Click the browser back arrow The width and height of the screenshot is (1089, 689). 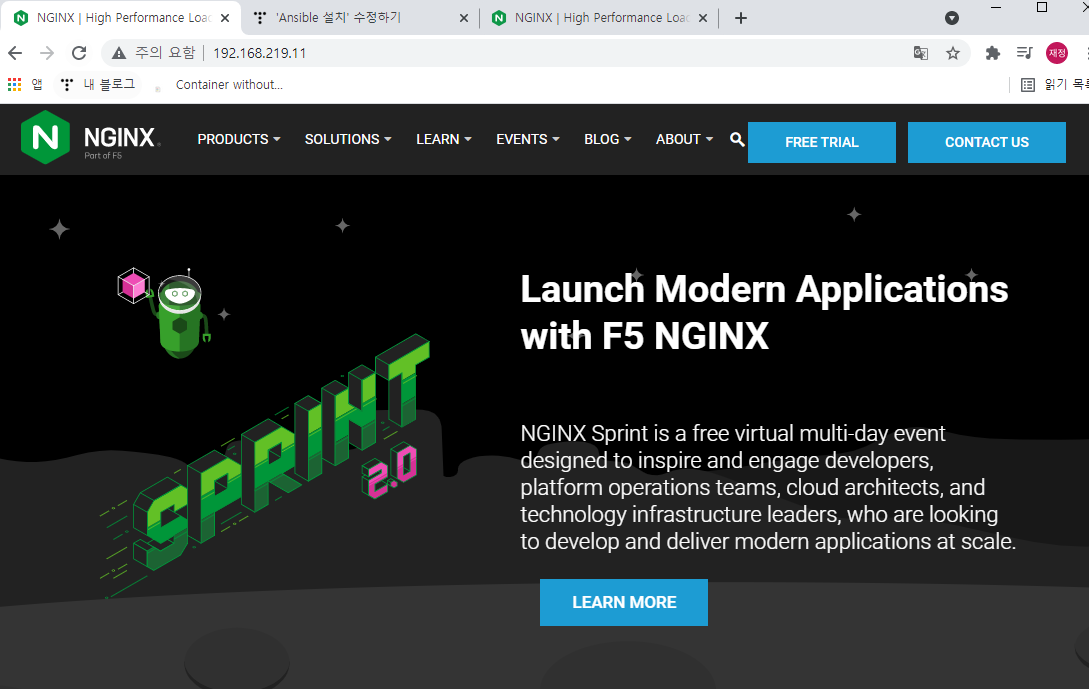click(15, 53)
